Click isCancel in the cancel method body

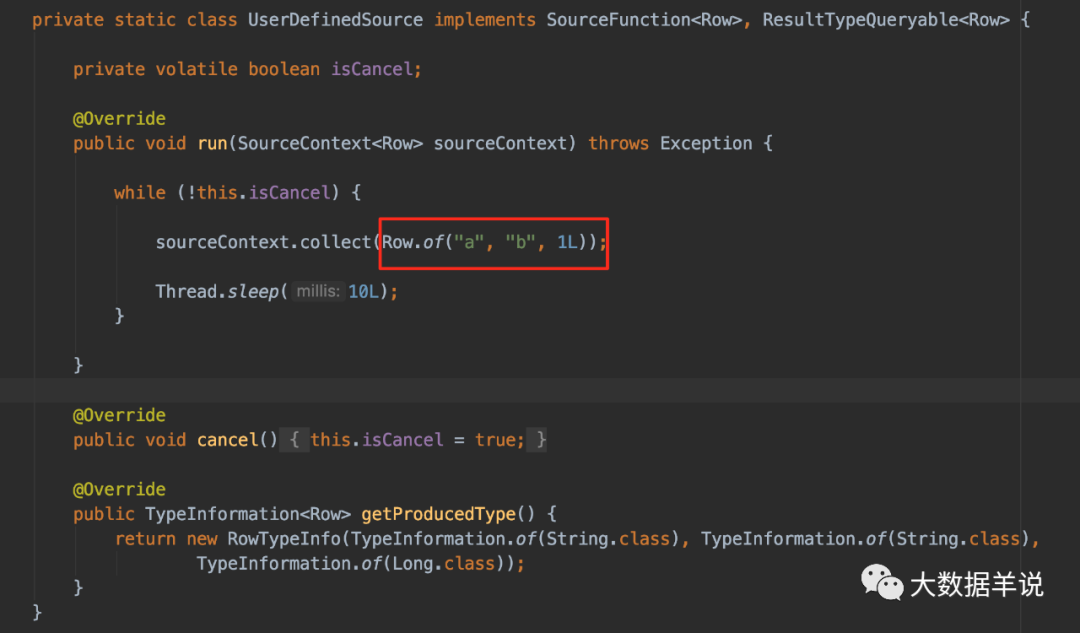click(x=403, y=440)
